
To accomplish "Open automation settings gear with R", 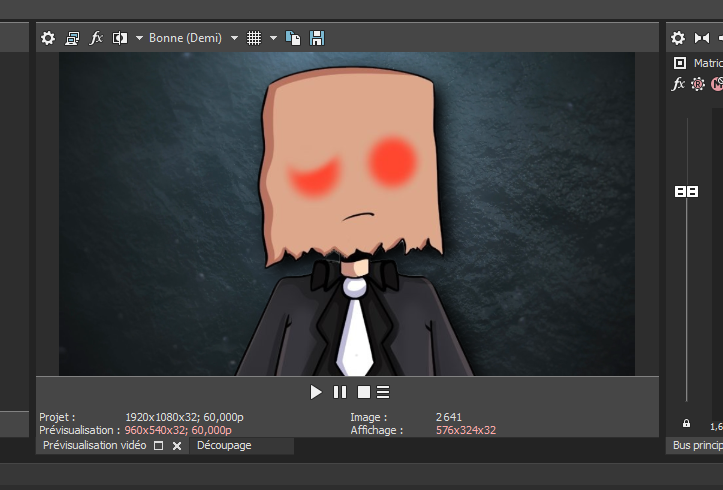I will [x=698, y=84].
